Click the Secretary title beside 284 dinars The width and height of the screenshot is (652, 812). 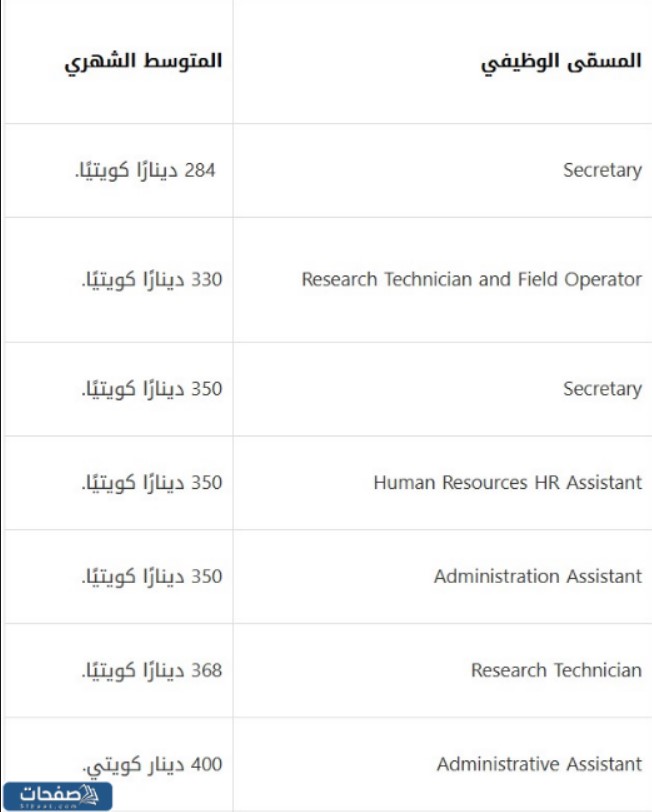point(602,170)
